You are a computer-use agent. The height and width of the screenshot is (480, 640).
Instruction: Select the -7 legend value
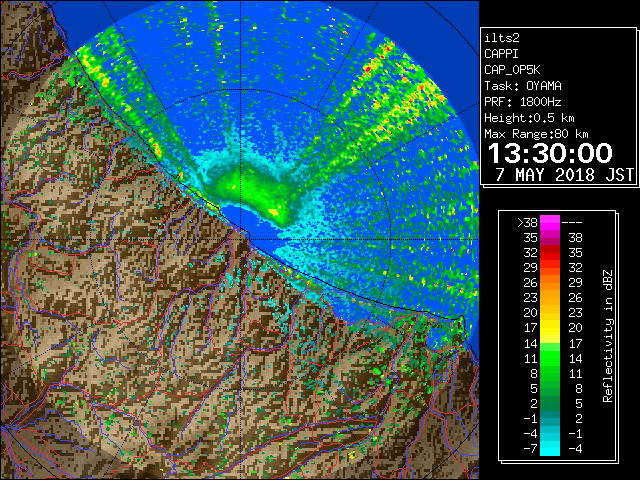tap(530, 449)
